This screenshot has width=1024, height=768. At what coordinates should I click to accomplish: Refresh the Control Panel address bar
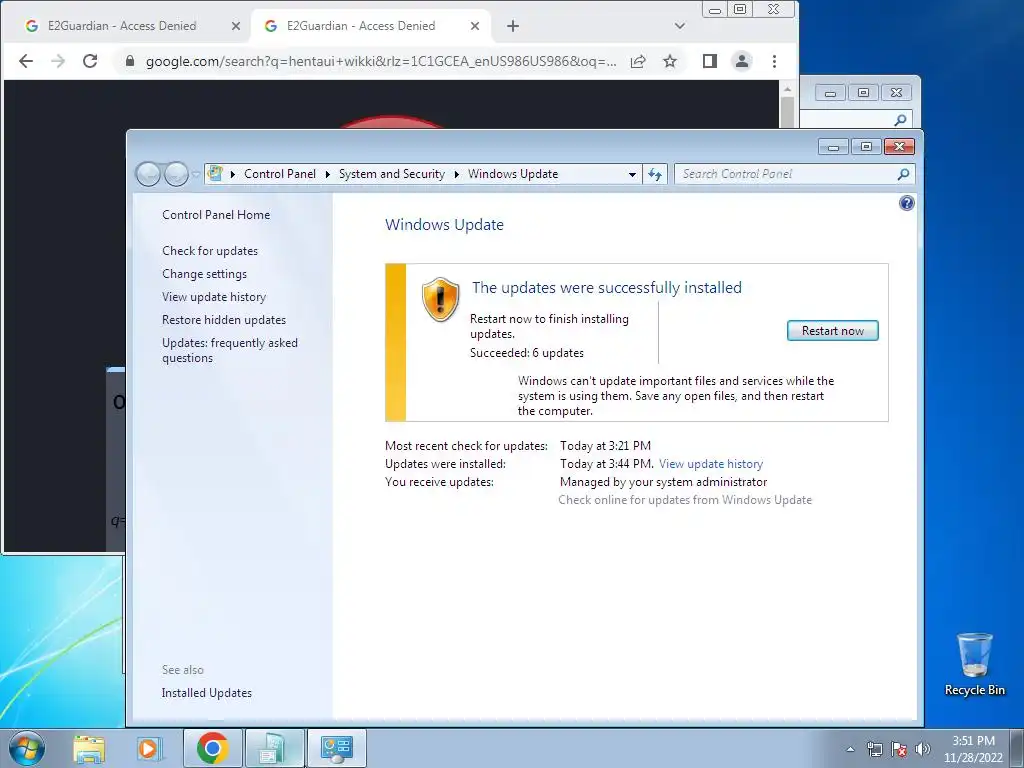[655, 174]
